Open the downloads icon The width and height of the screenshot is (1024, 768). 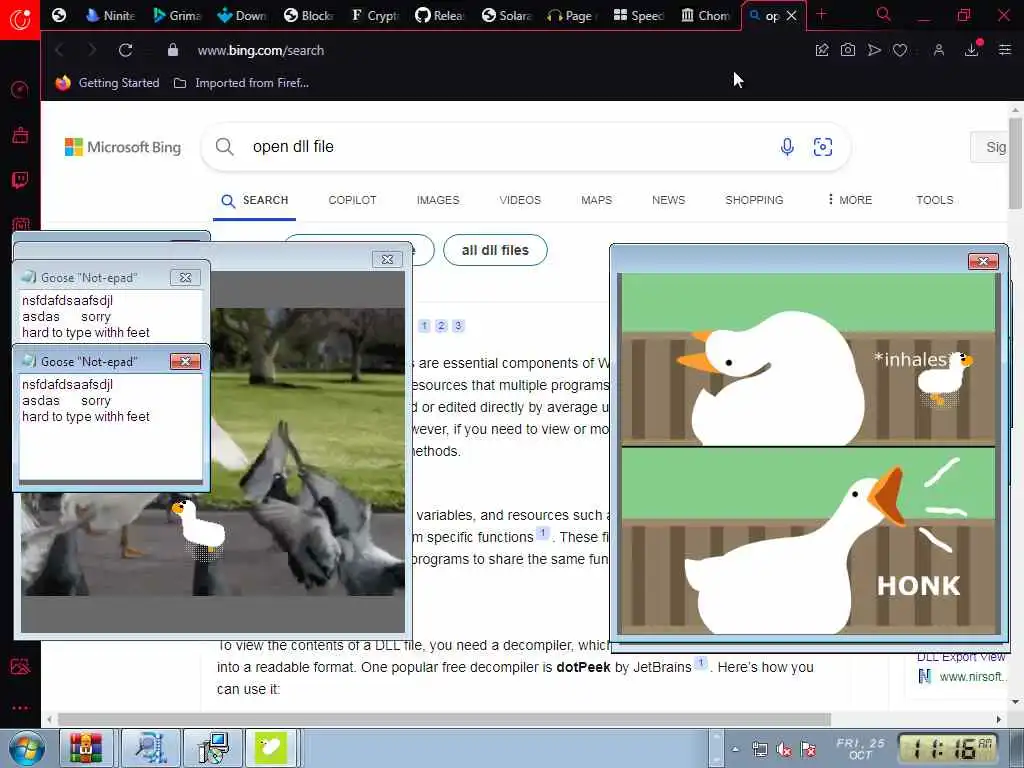[x=972, y=50]
